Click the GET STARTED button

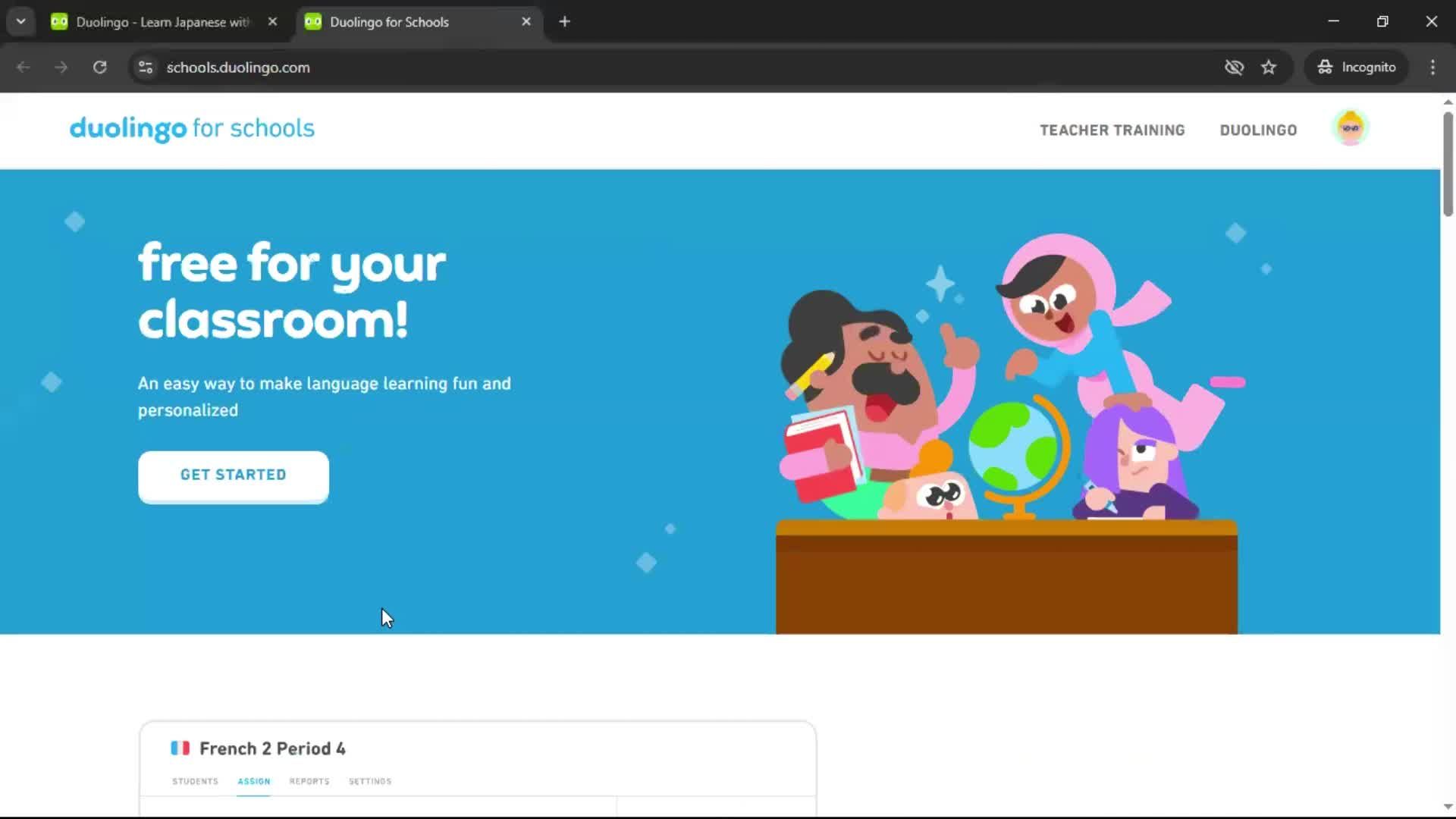click(233, 475)
